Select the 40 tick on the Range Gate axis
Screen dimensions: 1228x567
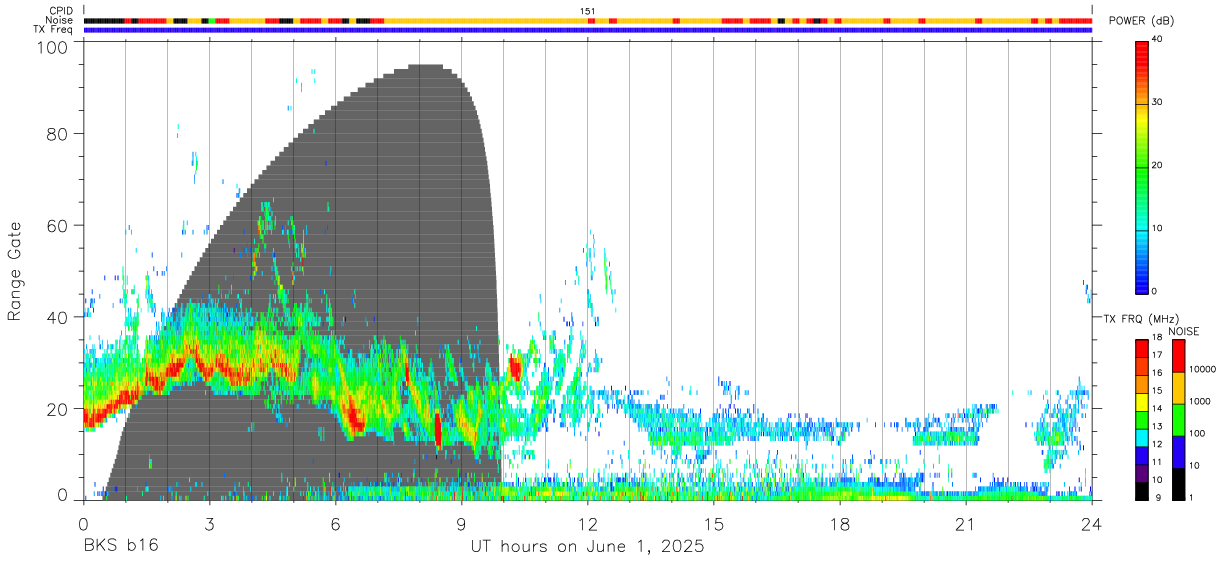tap(59, 317)
